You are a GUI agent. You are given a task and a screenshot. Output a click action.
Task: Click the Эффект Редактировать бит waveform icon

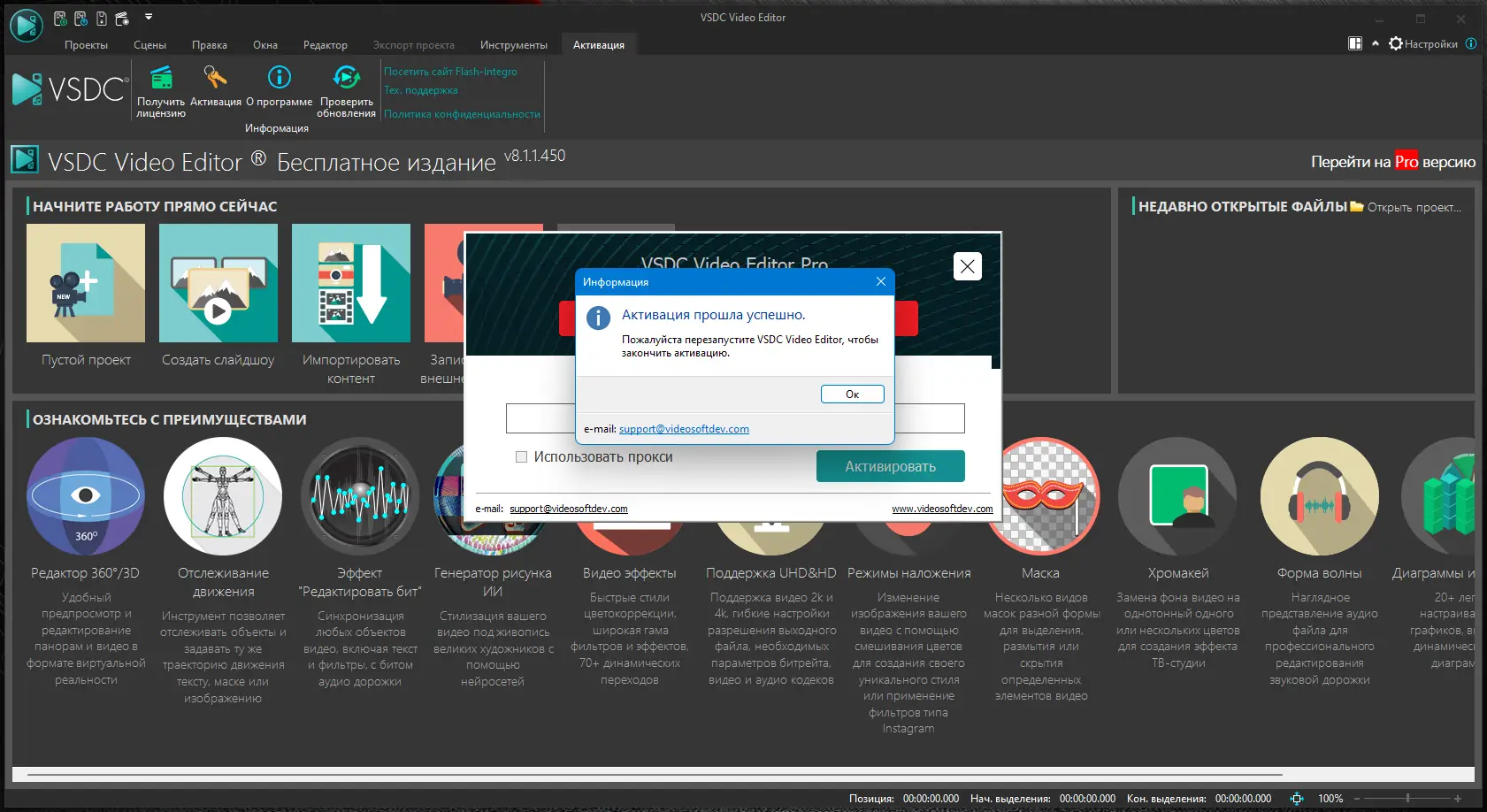pos(360,496)
